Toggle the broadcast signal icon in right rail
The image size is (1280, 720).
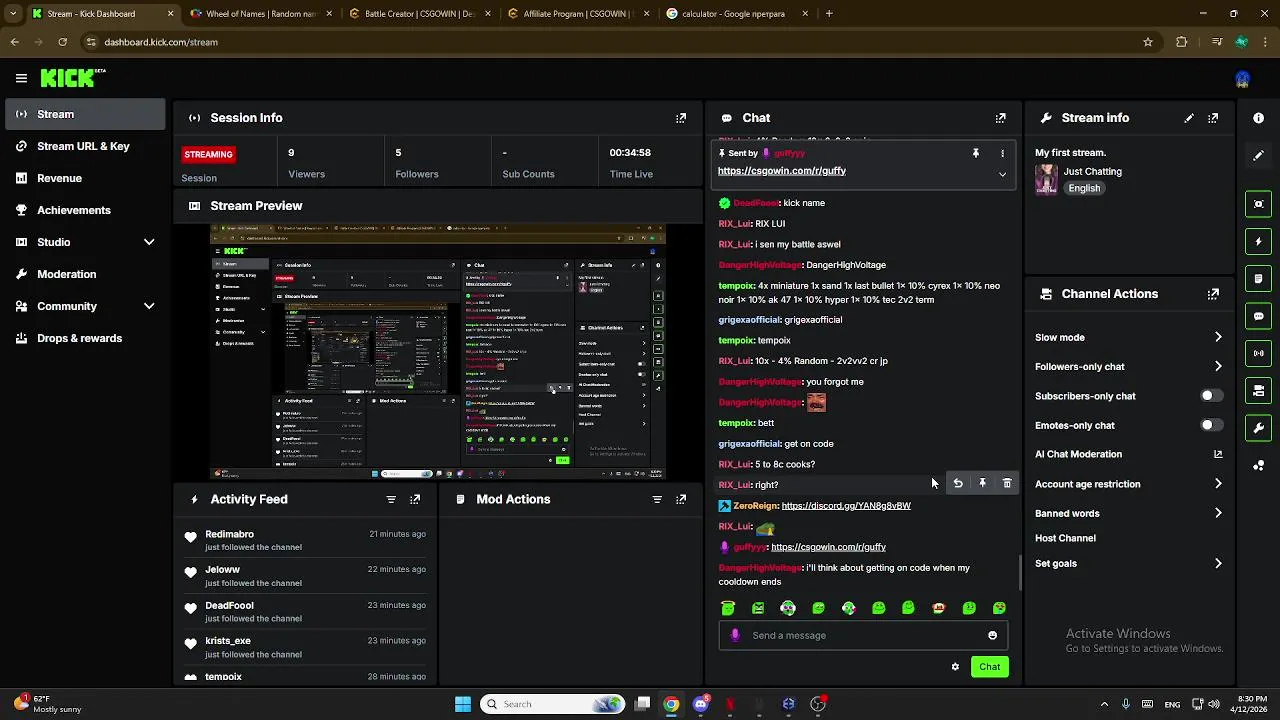coord(1258,353)
